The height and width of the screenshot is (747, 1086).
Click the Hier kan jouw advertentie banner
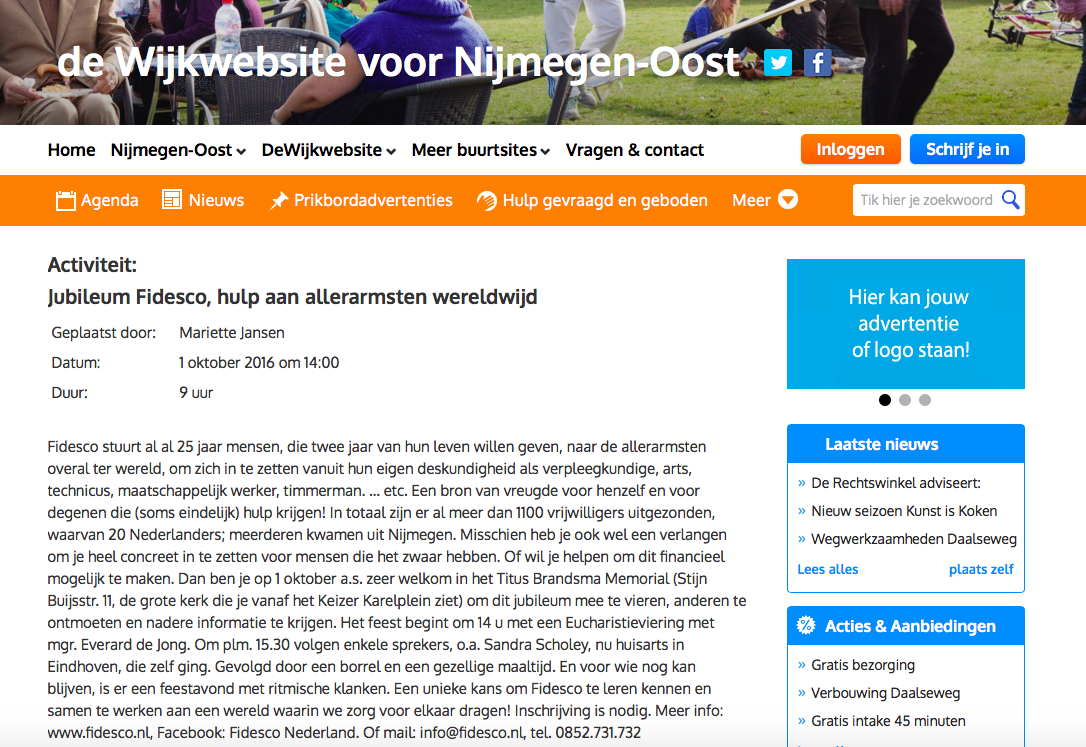pos(906,324)
